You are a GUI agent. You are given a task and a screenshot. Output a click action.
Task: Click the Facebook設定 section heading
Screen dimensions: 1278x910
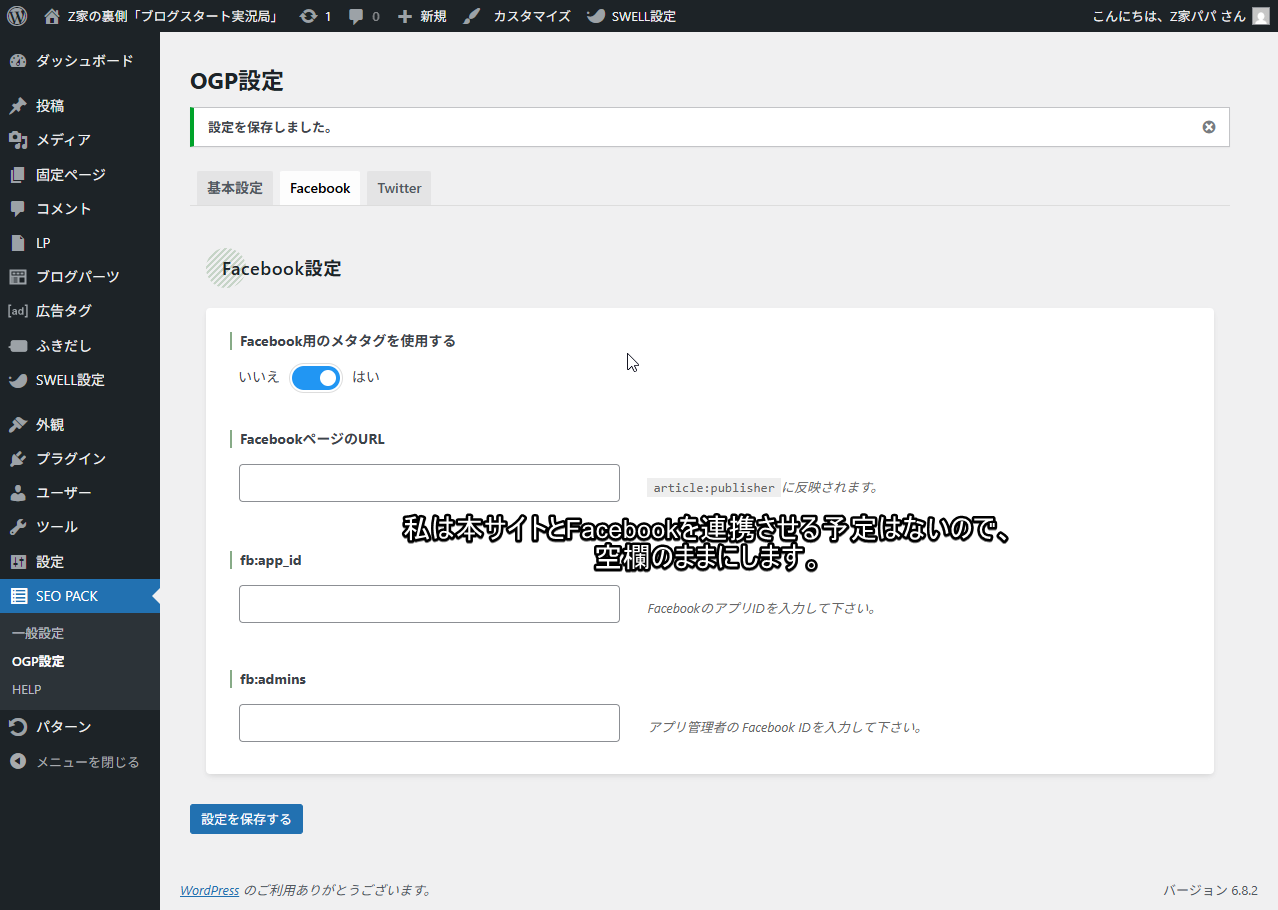281,268
